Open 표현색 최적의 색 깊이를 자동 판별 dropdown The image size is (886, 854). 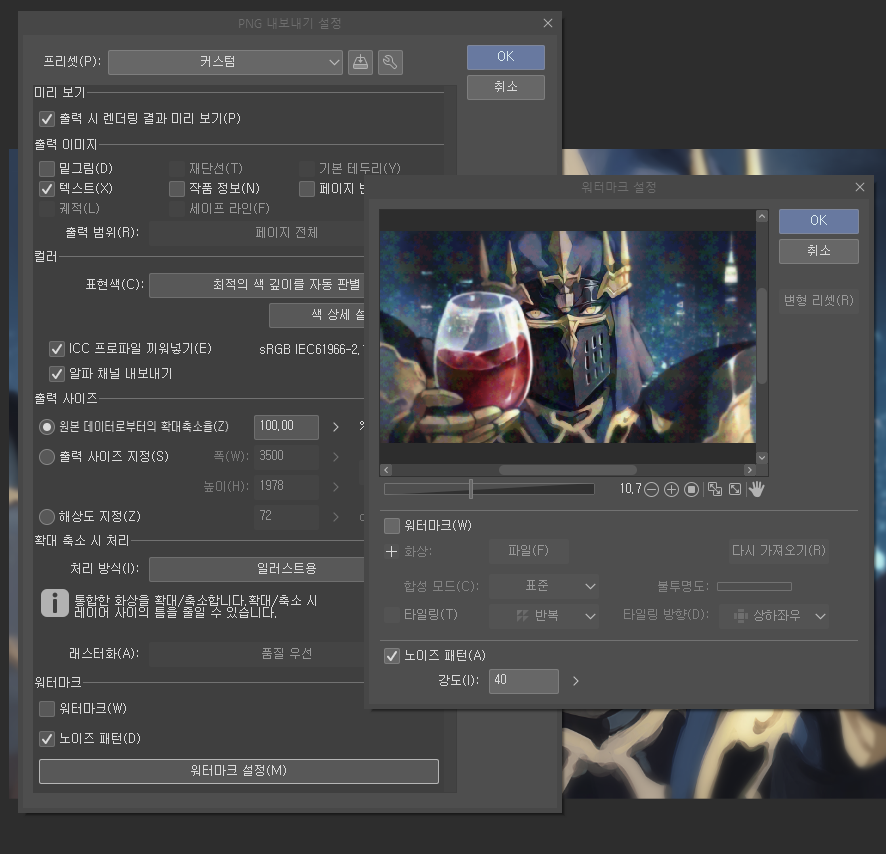tap(257, 285)
